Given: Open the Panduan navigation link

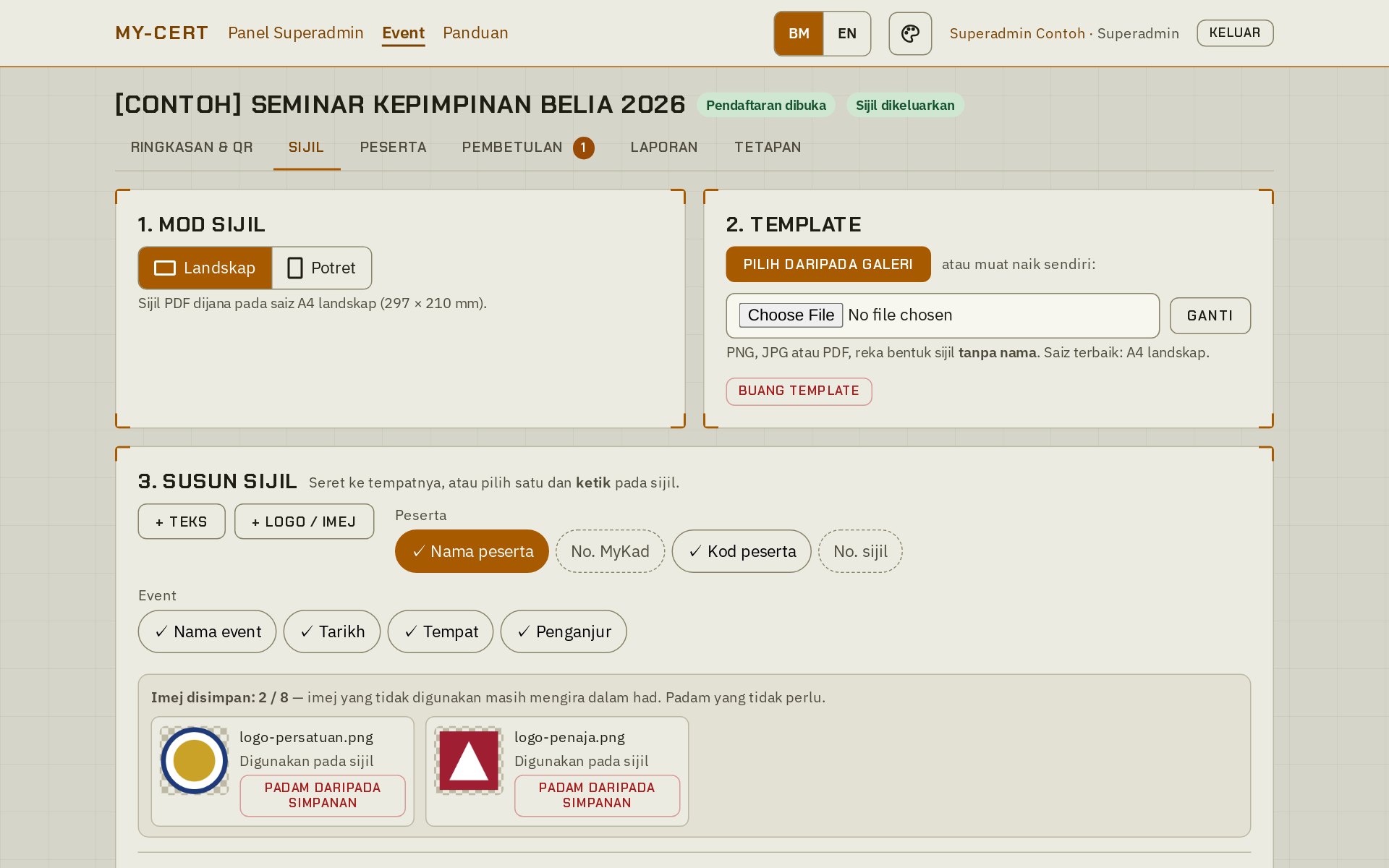Looking at the screenshot, I should click(x=475, y=33).
